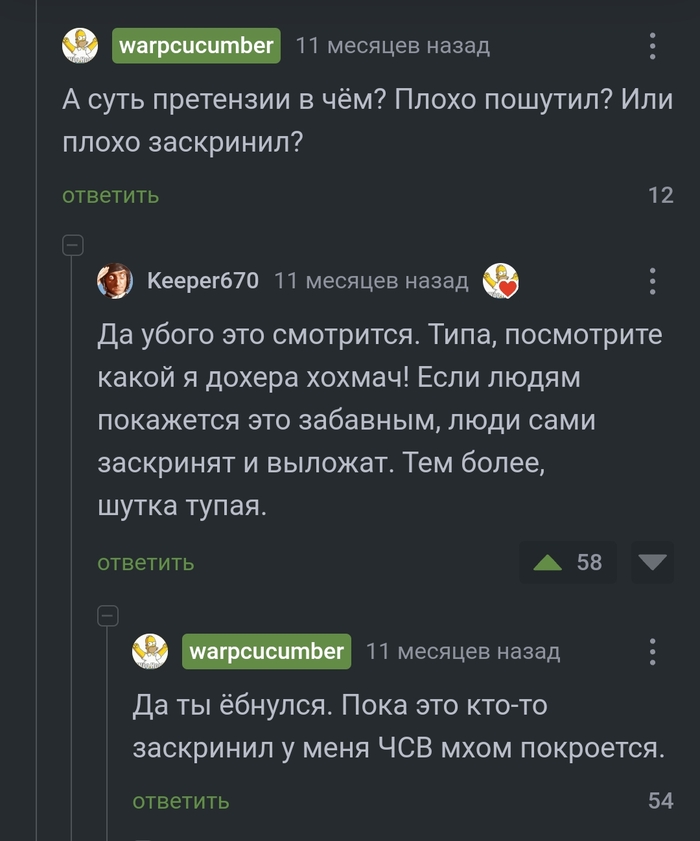This screenshot has height=841, width=700.
Task: Collapse the nested warpcucumber reply thread
Action: point(108,615)
